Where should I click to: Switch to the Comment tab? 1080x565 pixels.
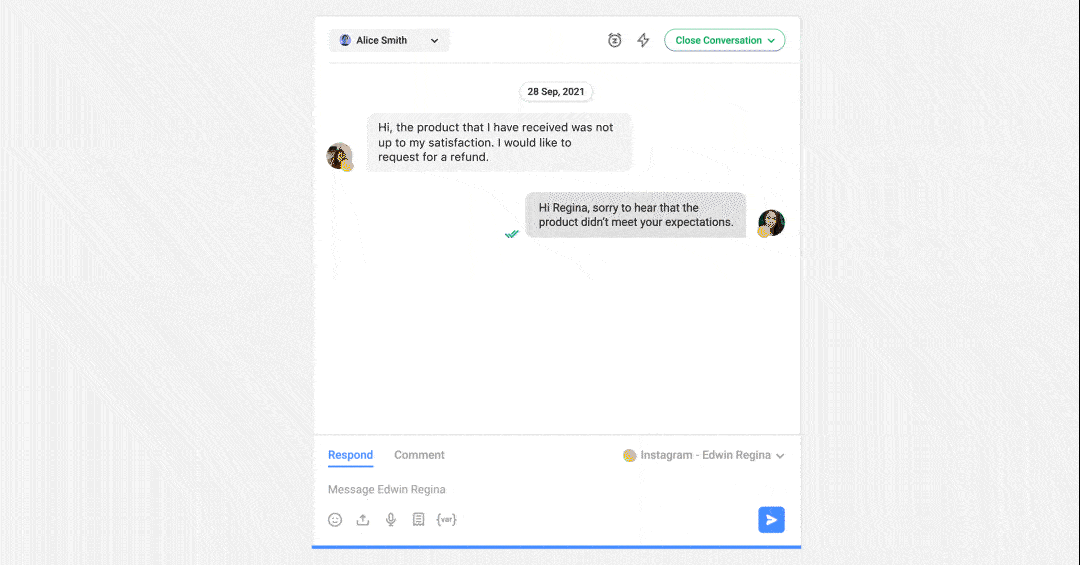419,455
